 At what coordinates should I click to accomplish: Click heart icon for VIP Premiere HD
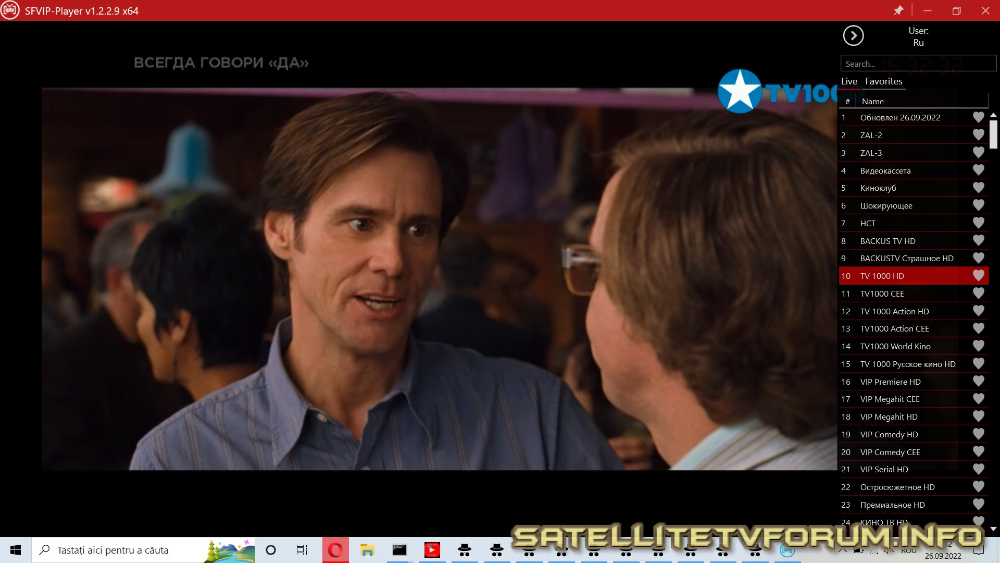978,381
